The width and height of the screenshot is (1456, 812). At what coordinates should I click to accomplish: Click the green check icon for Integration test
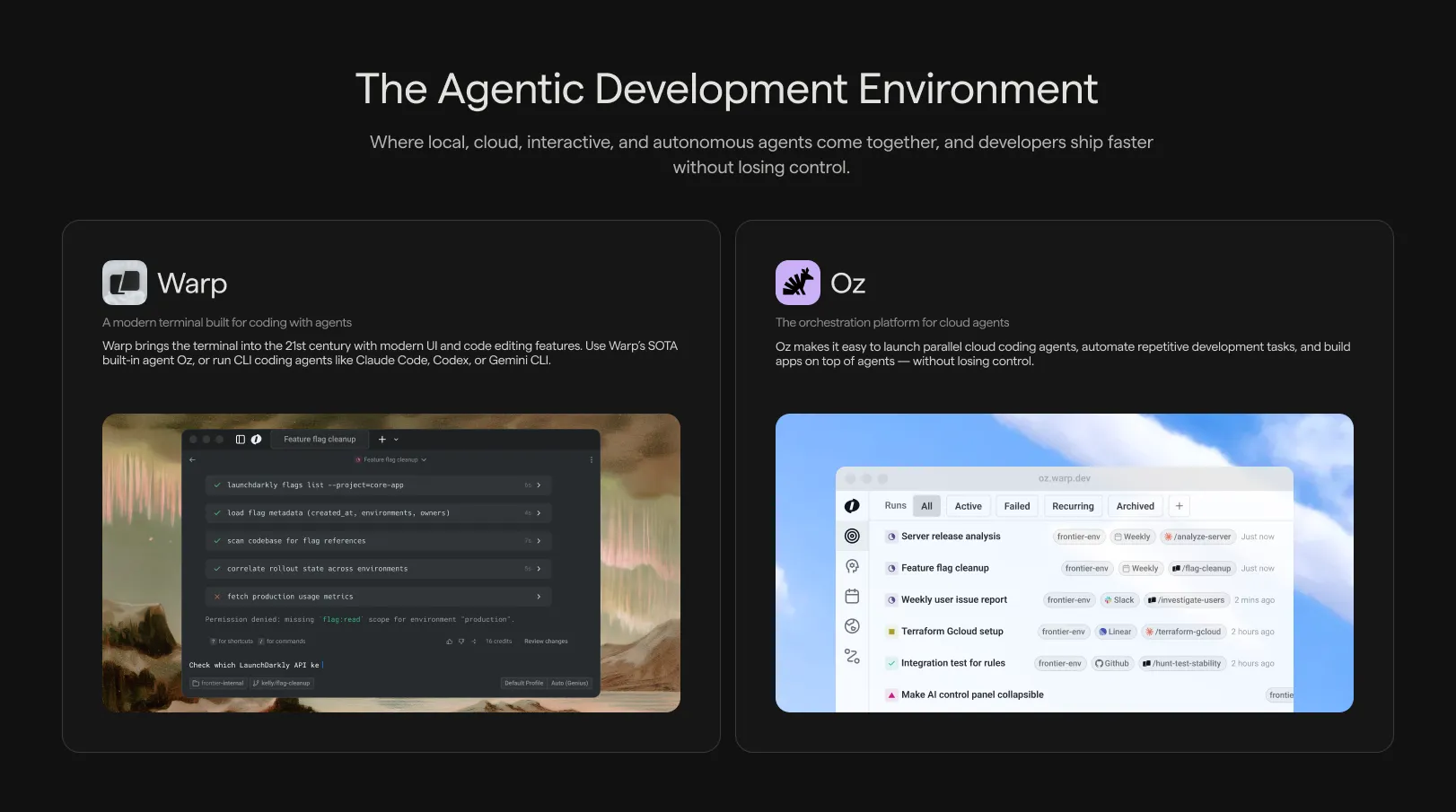pyautogui.click(x=891, y=663)
